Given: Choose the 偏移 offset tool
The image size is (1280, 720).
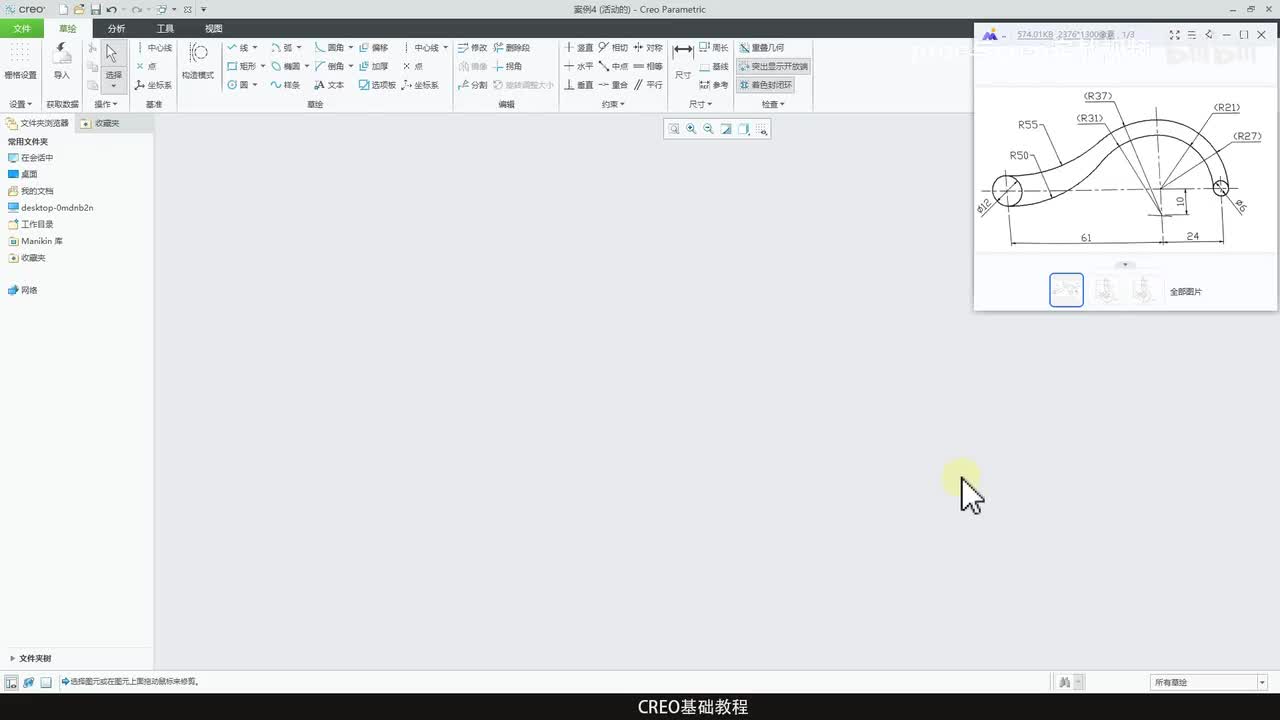Looking at the screenshot, I should pyautogui.click(x=373, y=47).
